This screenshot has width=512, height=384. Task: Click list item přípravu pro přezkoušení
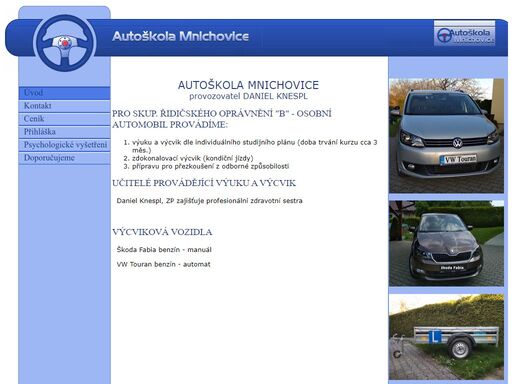click(210, 166)
